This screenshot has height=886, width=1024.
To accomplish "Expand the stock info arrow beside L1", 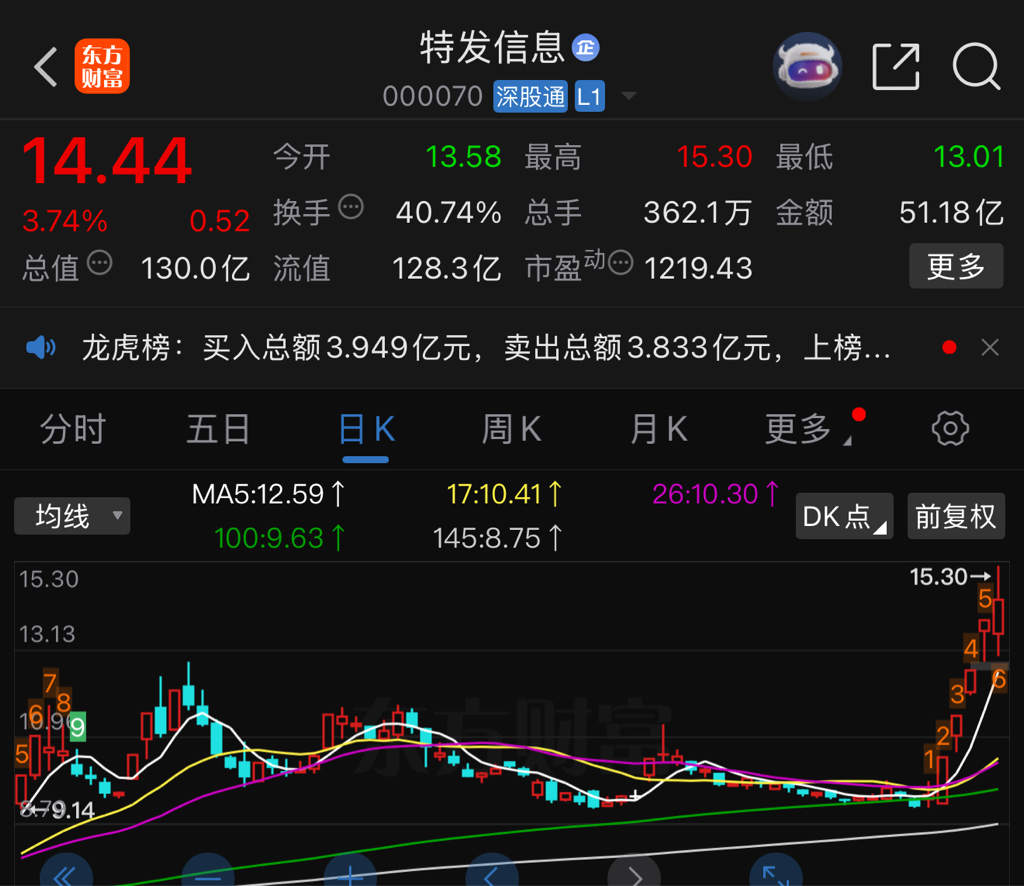I will coord(630,96).
